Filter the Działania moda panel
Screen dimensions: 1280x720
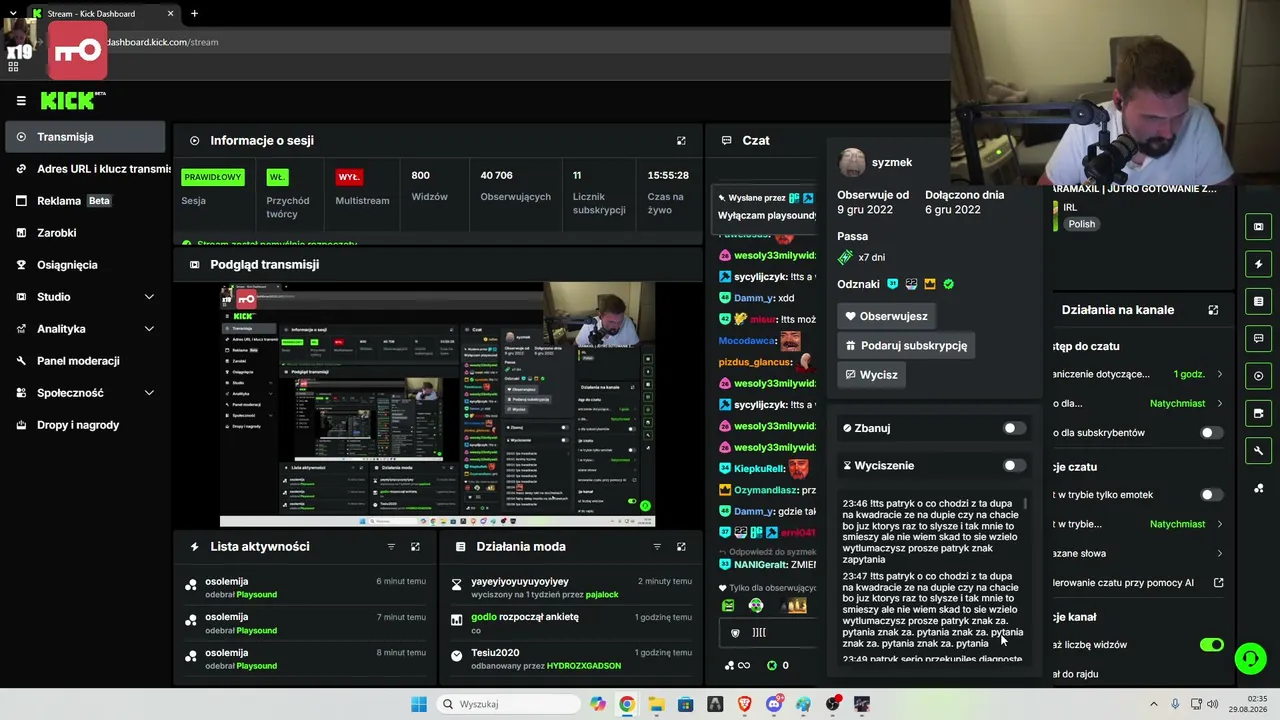pos(657,547)
